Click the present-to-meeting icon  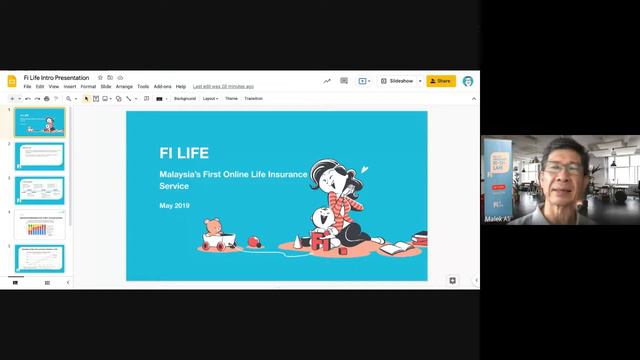(362, 81)
